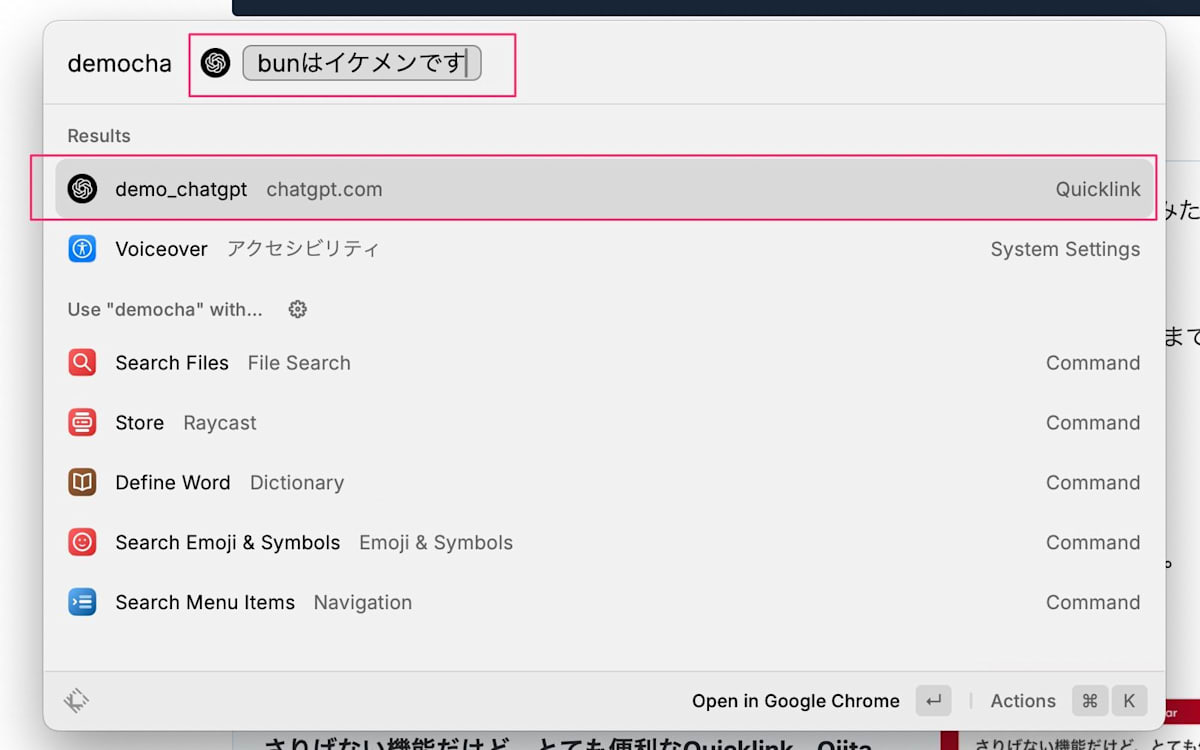Click the red emoji smiley icon
This screenshot has height=750, width=1200.
82,543
